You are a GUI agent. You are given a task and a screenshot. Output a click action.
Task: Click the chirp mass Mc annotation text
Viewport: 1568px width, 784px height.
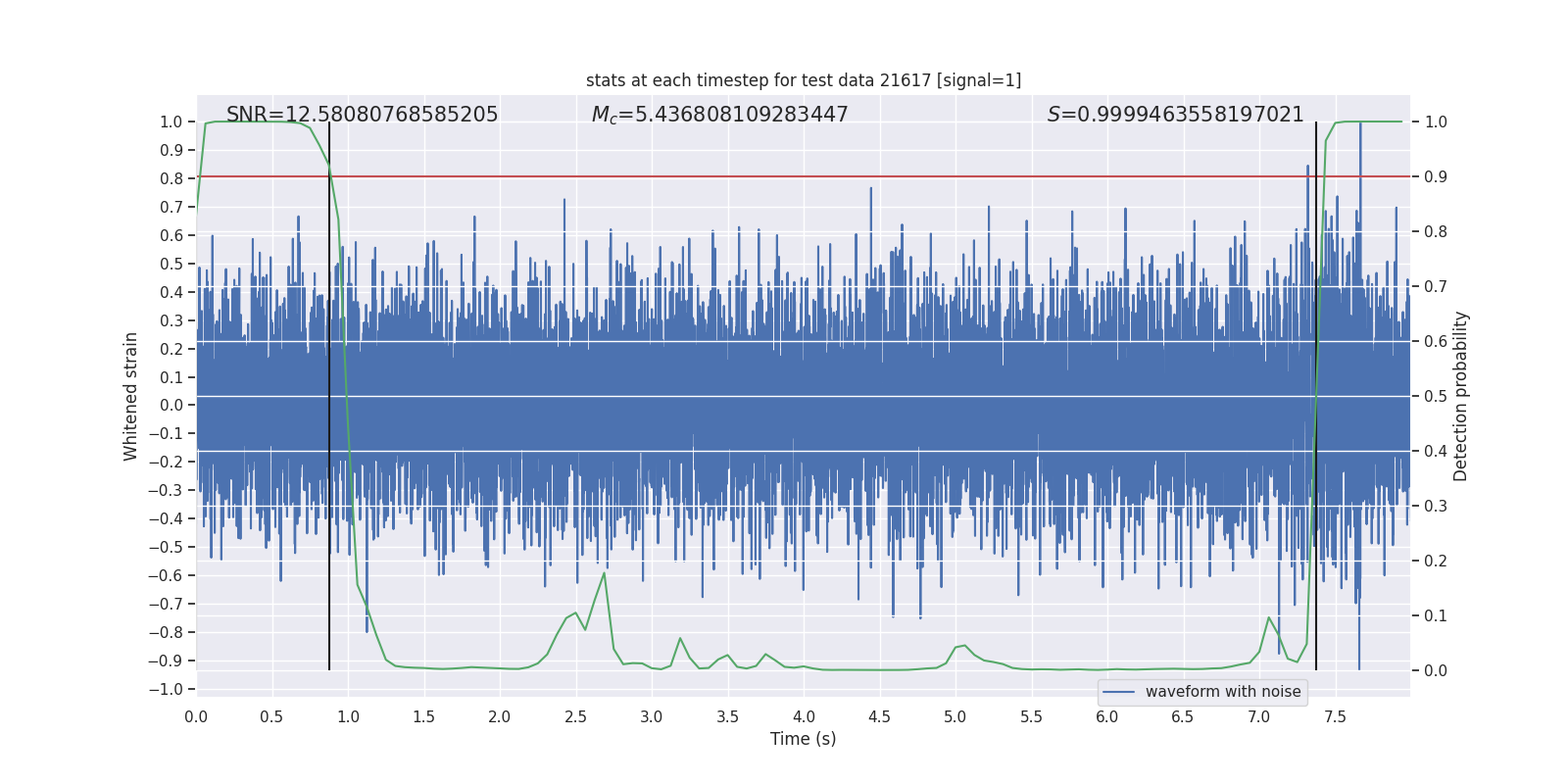click(x=719, y=115)
